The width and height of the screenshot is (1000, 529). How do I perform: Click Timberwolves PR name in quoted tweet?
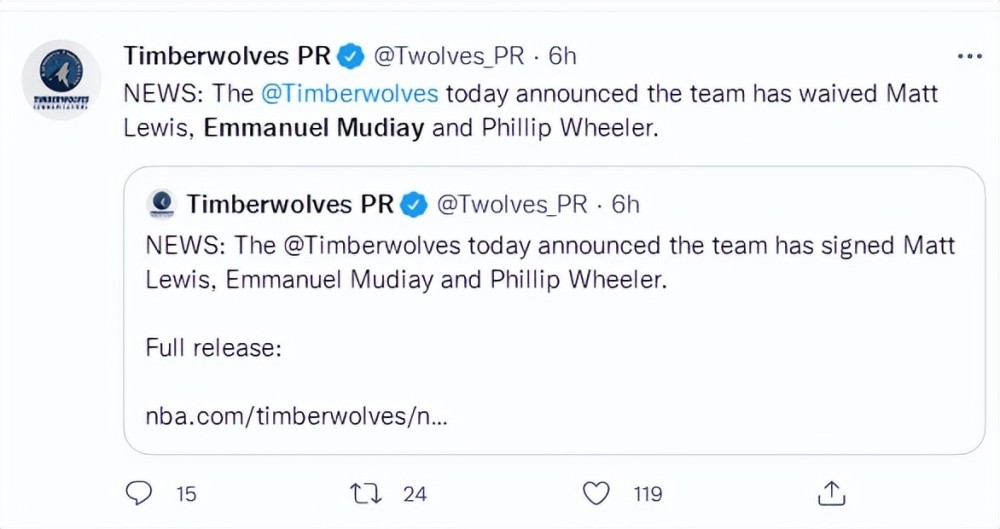[290, 204]
